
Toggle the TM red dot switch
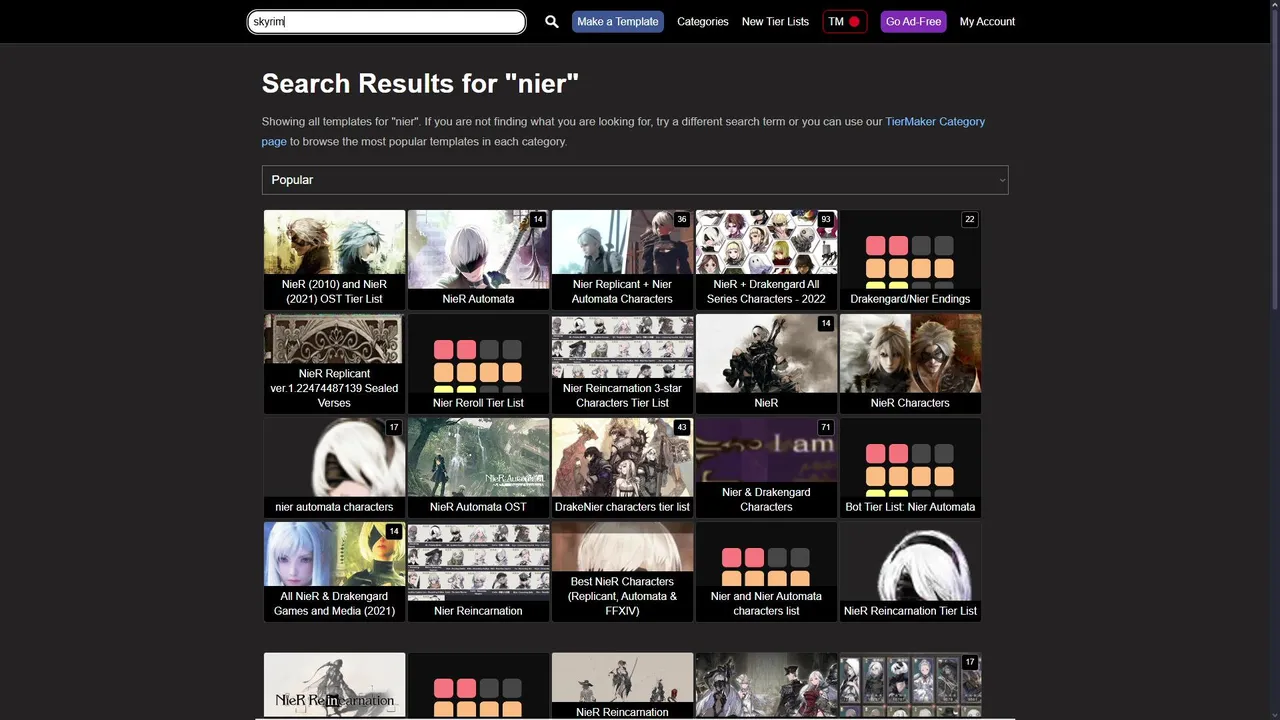pos(845,21)
